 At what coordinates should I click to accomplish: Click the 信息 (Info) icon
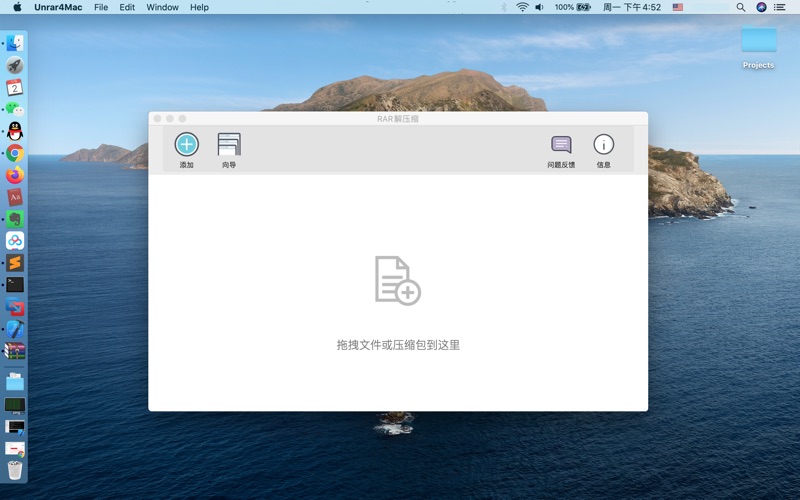[x=603, y=145]
